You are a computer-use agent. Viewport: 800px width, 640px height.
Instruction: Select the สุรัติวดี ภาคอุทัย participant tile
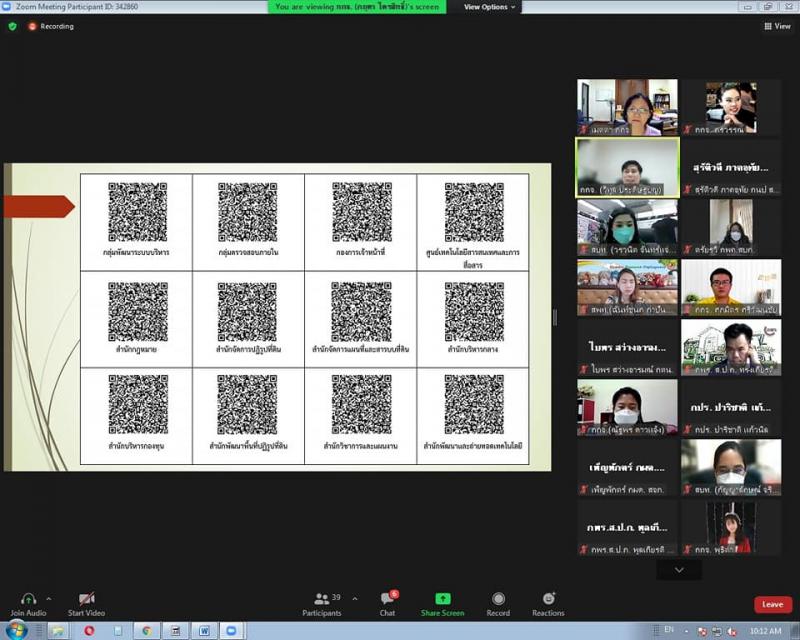point(731,167)
